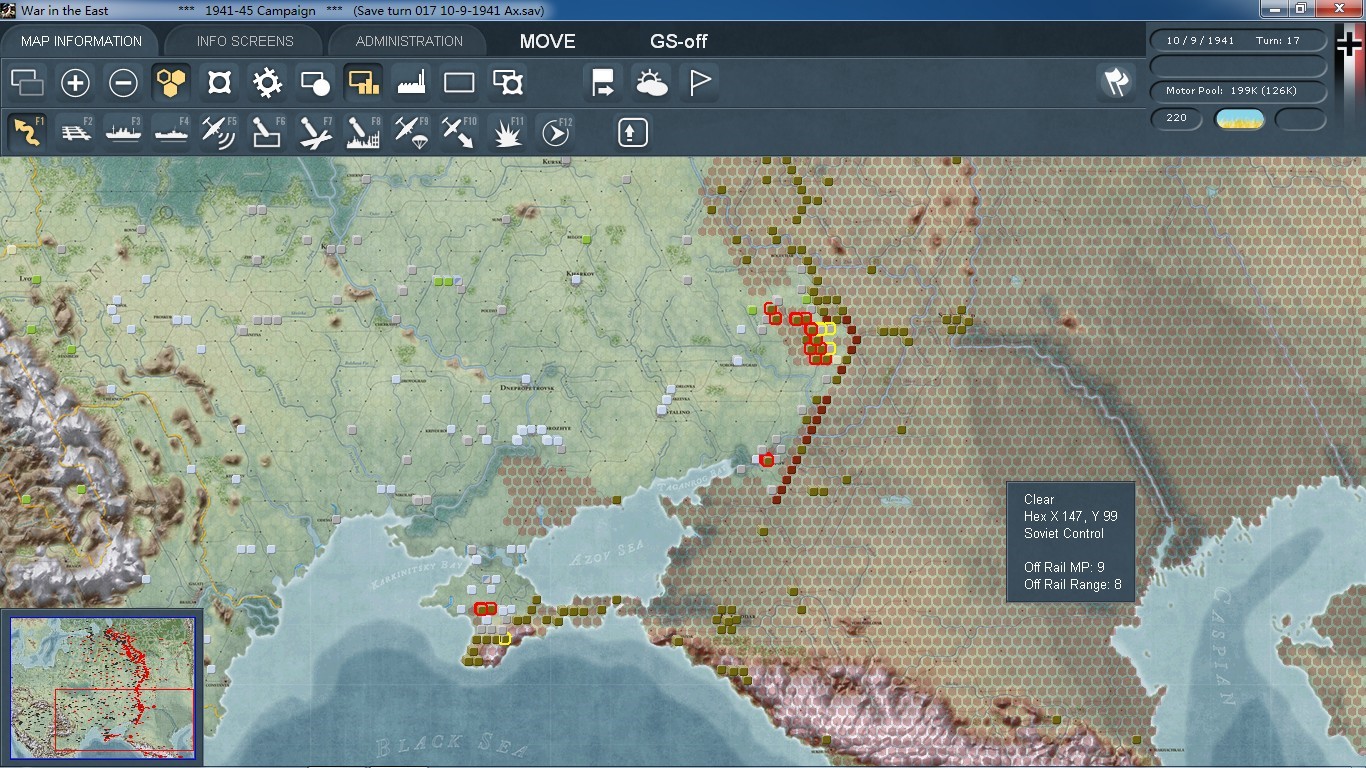Select the F1 Move mode icon
This screenshot has height=768, width=1366.
point(27,132)
